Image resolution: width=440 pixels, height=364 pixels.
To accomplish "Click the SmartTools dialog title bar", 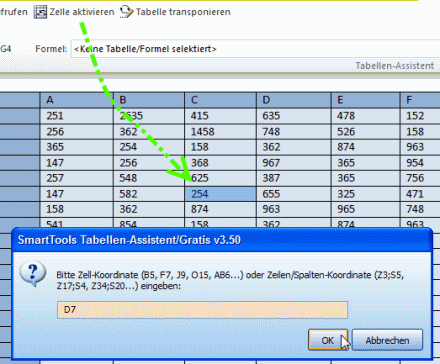I will tap(222, 240).
